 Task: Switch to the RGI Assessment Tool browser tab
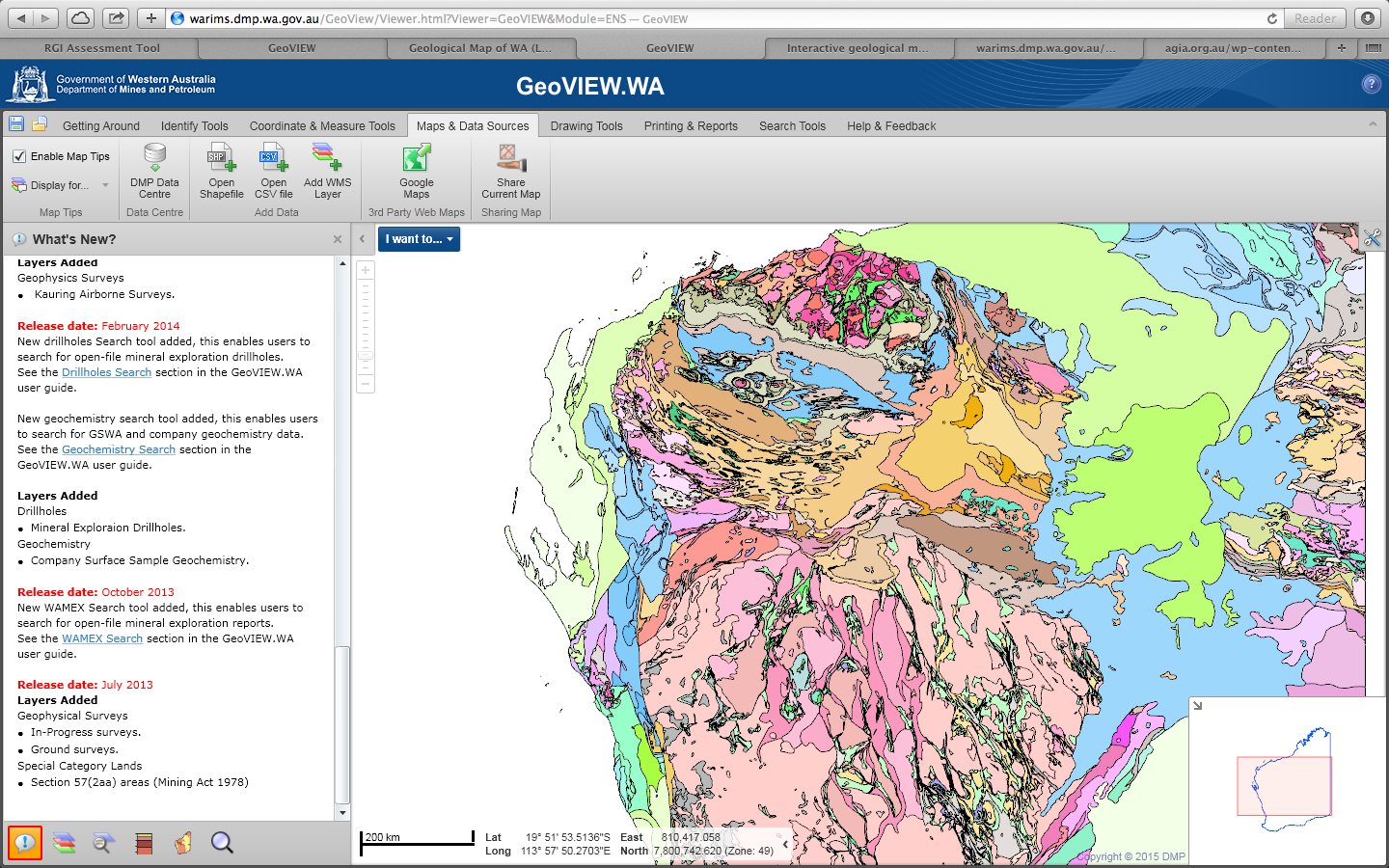(101, 48)
